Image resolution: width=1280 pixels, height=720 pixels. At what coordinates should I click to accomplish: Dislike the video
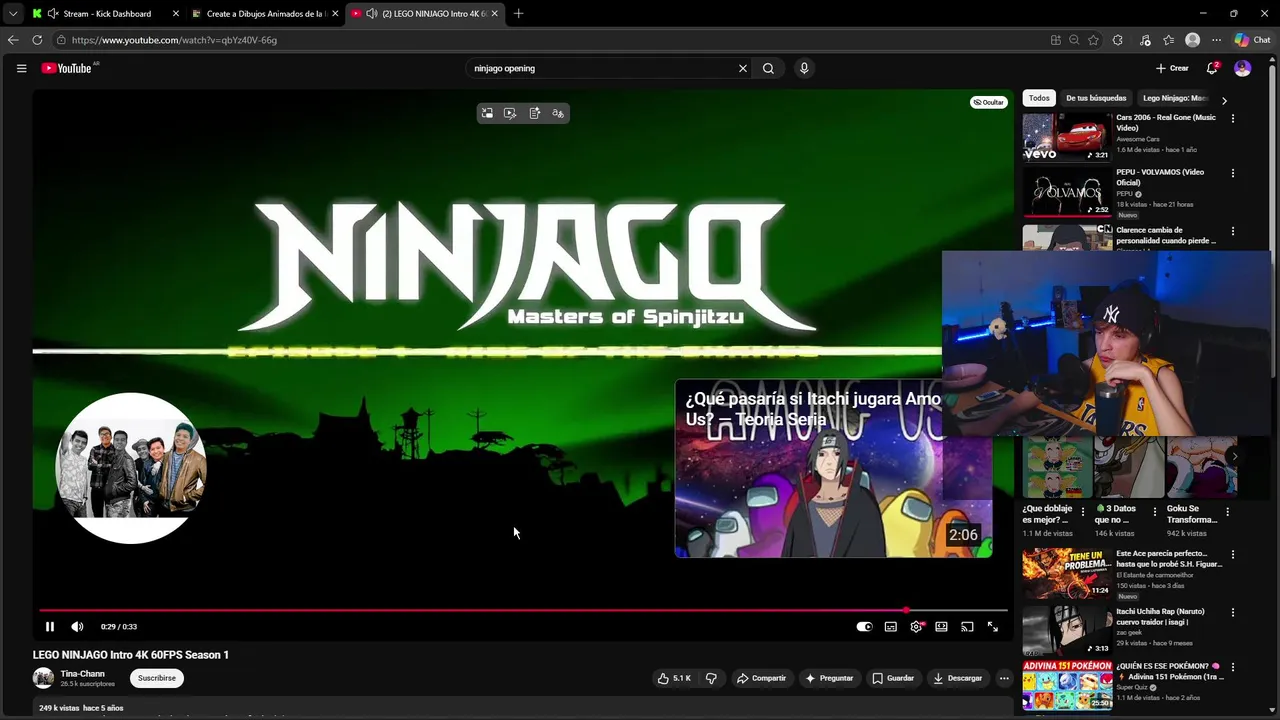pos(711,678)
